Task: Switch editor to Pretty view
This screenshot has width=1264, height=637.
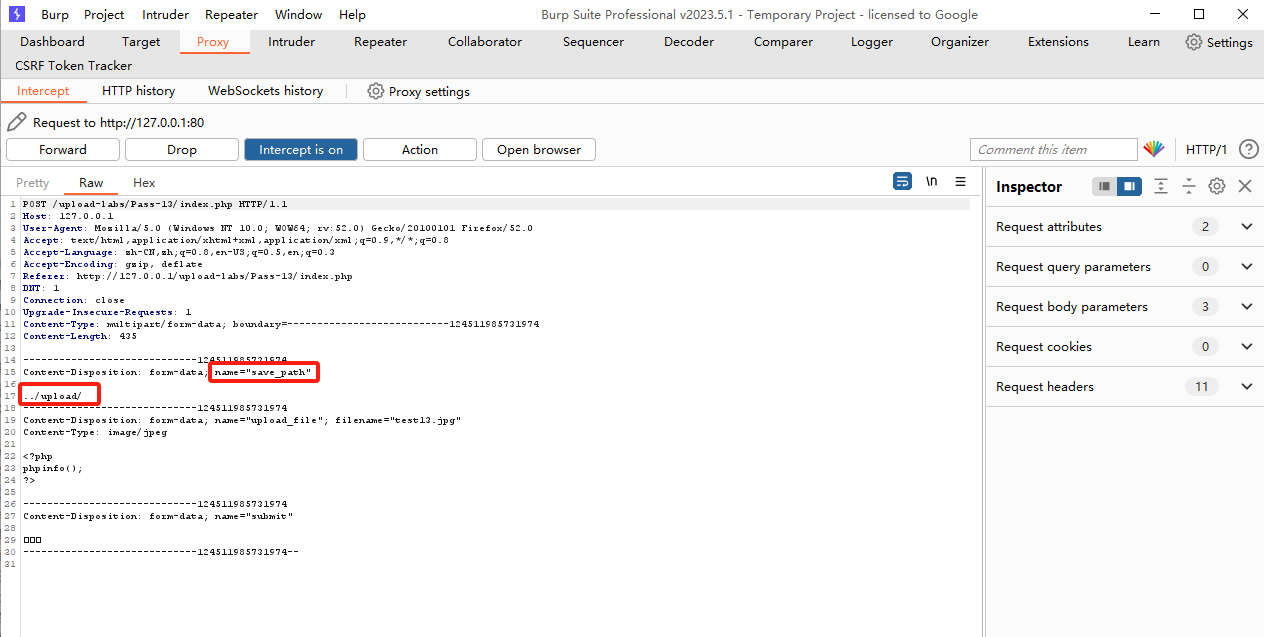Action: [32, 183]
